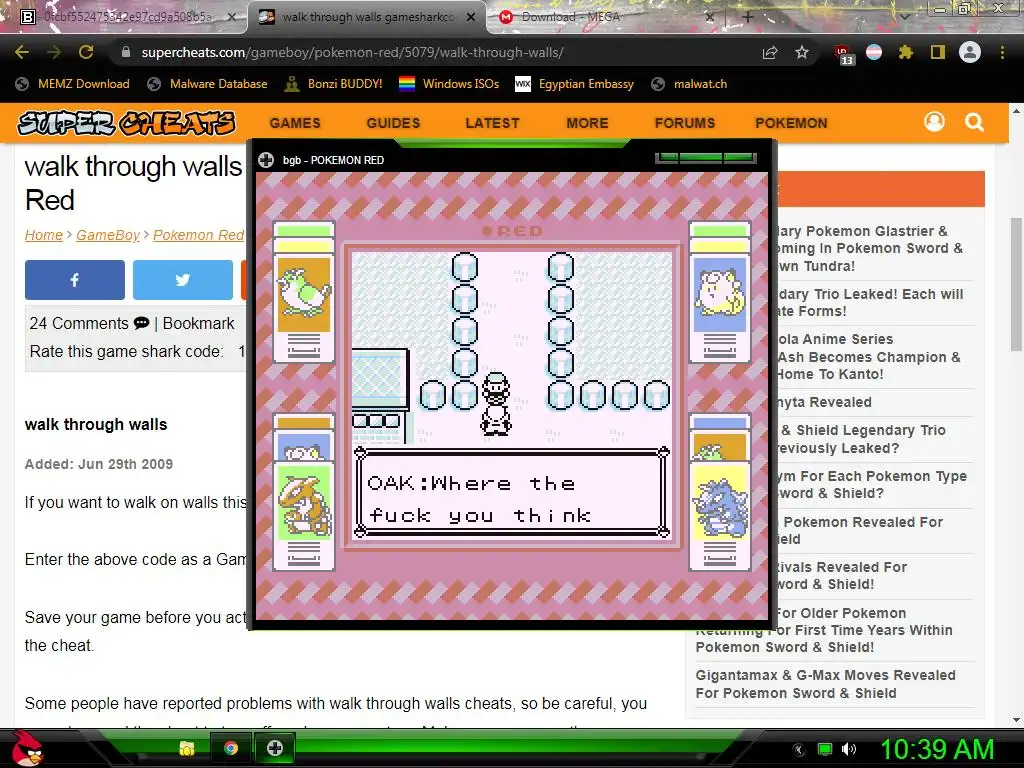This screenshot has width=1024, height=768.
Task: Click the OAK dialogue box in bgb
Action: [512, 492]
